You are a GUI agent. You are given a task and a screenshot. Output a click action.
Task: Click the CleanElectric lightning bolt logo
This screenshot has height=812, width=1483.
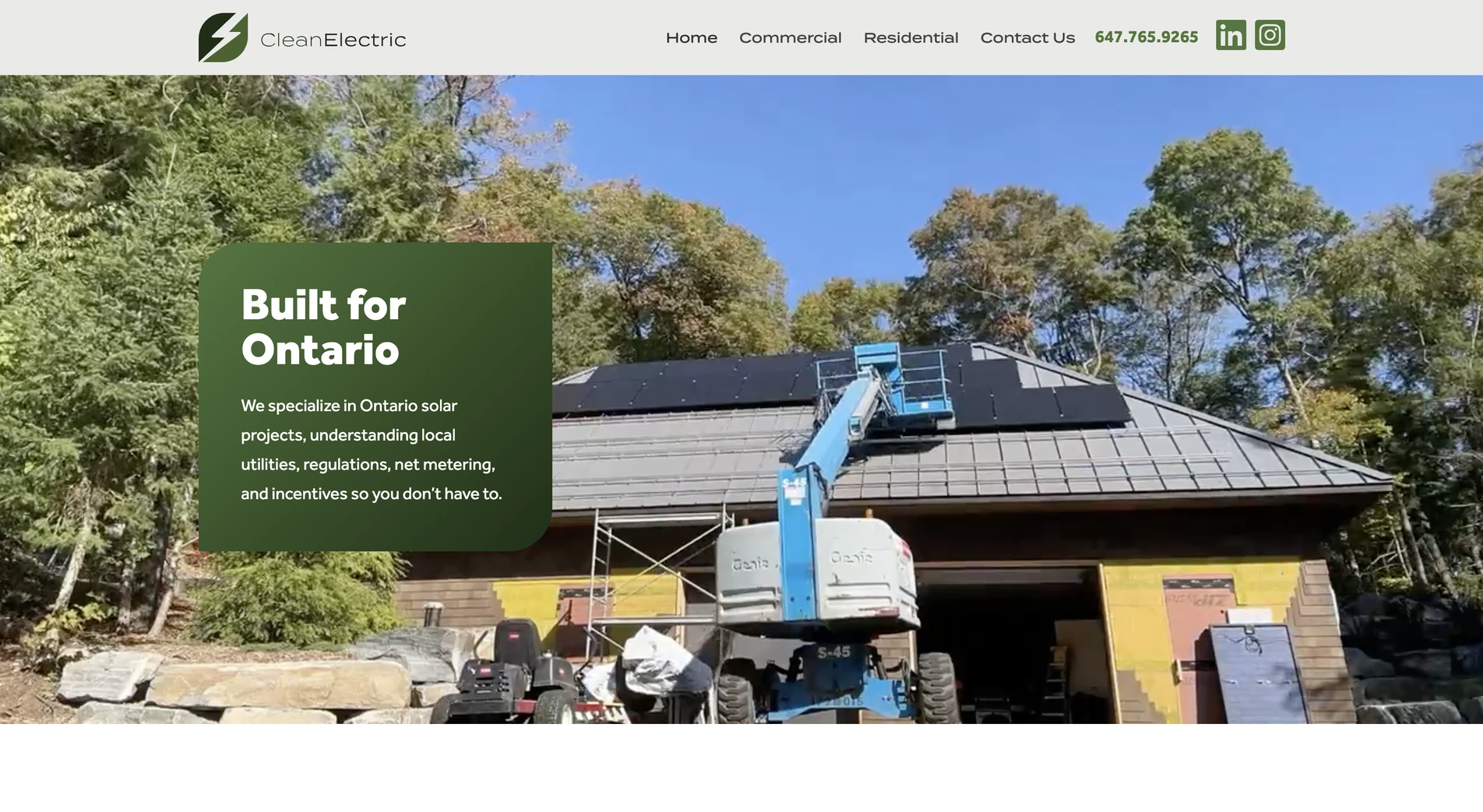pyautogui.click(x=224, y=37)
